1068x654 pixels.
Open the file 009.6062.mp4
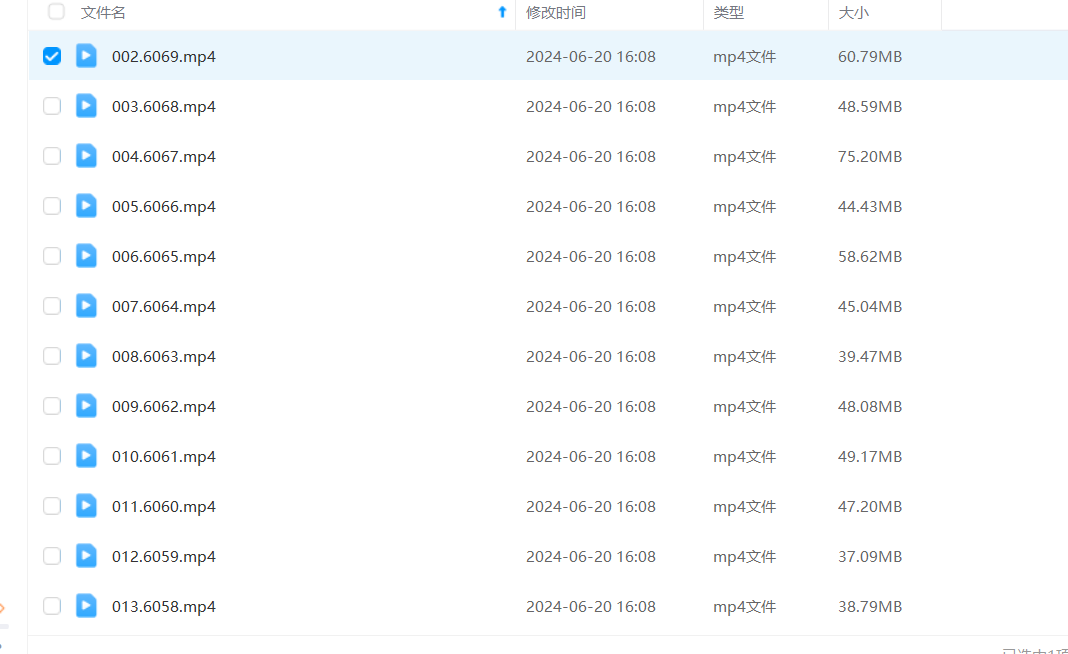coord(164,406)
